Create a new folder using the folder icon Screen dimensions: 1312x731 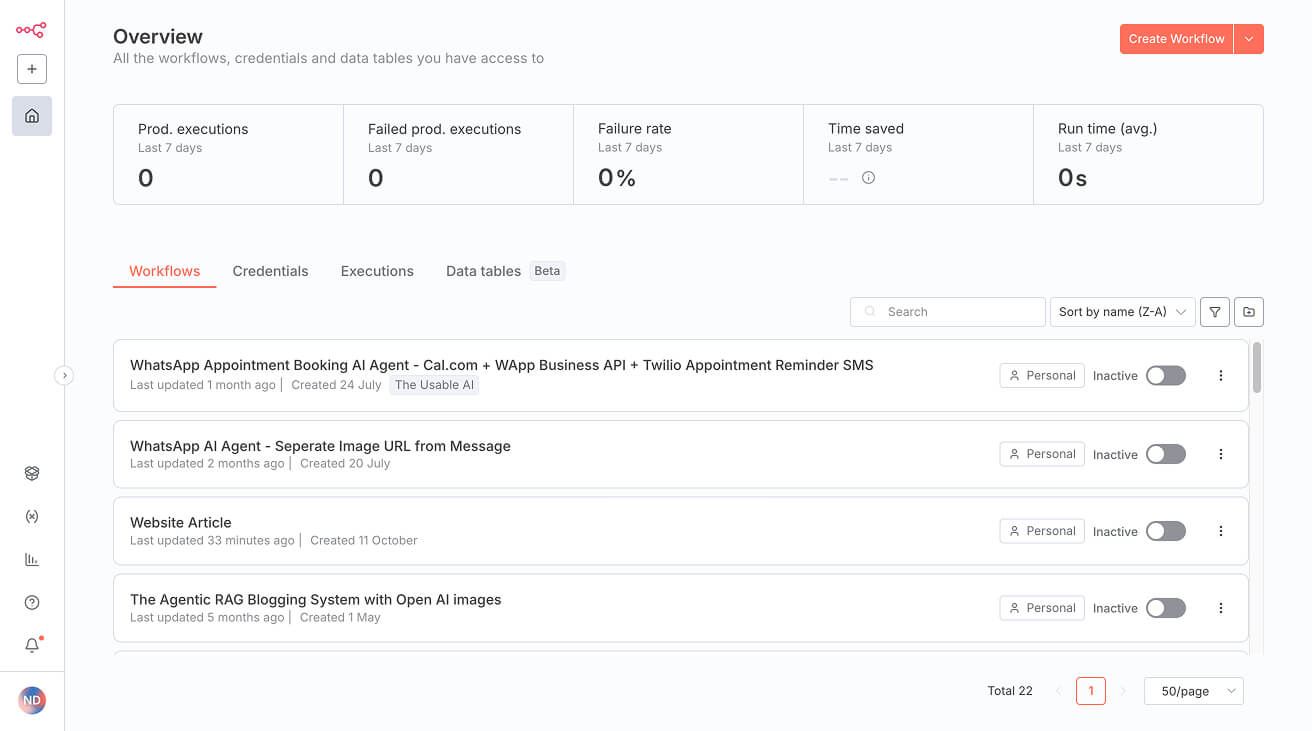pyautogui.click(x=1248, y=311)
